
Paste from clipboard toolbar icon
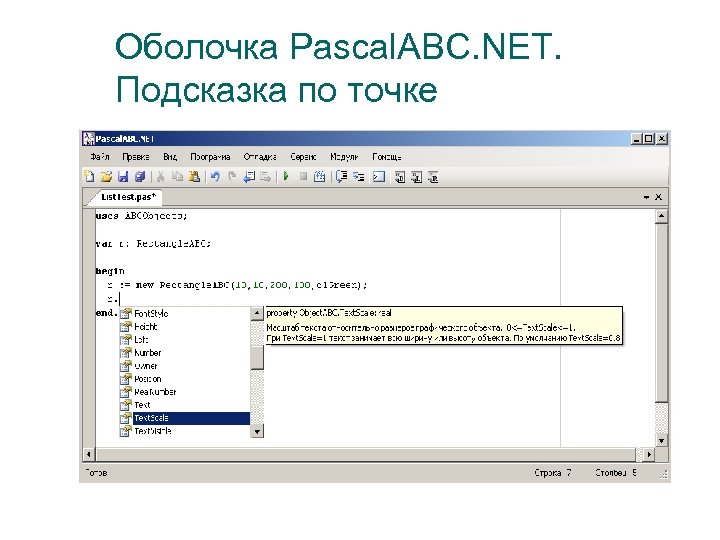click(194, 176)
